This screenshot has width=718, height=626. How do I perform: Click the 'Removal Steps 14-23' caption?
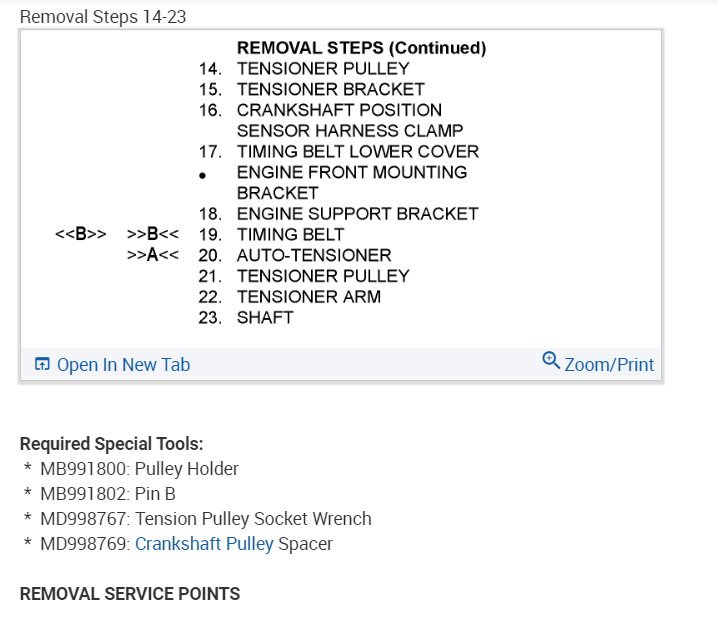click(x=103, y=17)
